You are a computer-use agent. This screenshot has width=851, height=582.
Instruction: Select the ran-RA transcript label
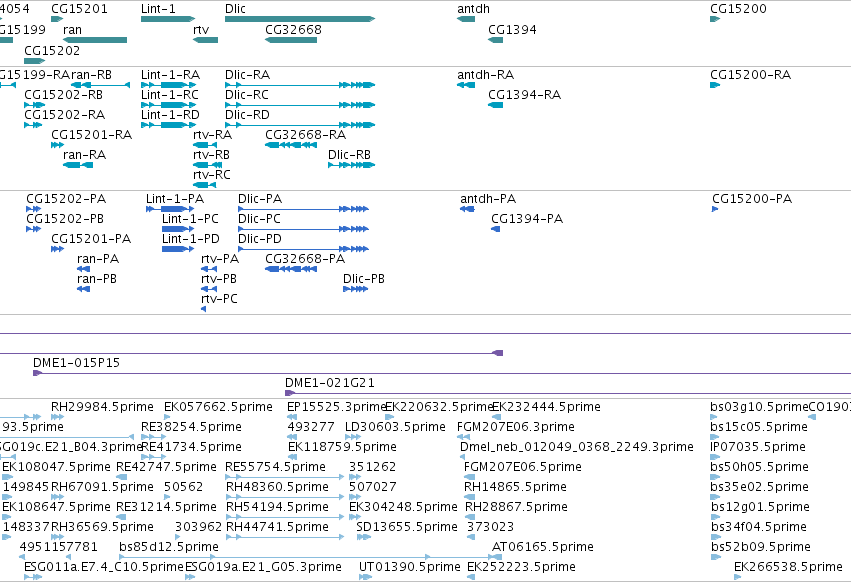pyautogui.click(x=85, y=155)
